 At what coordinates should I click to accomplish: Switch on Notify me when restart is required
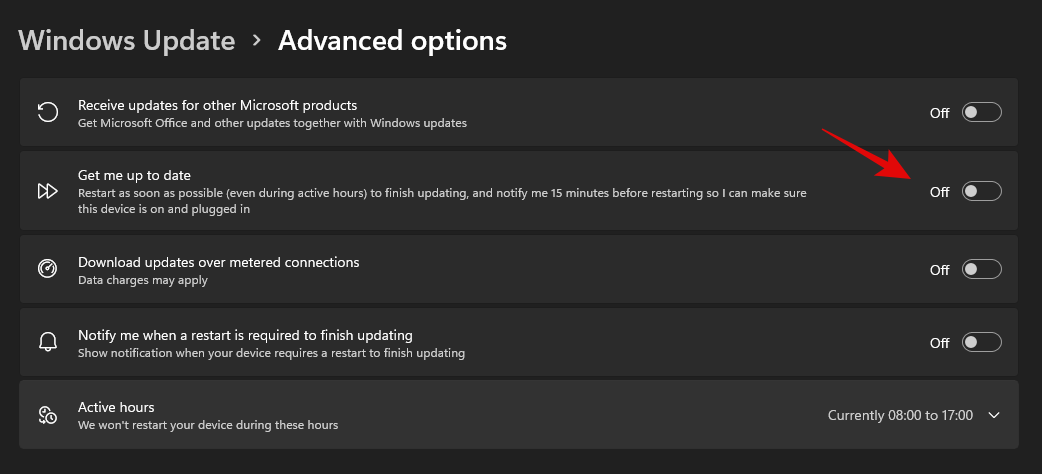pos(981,343)
